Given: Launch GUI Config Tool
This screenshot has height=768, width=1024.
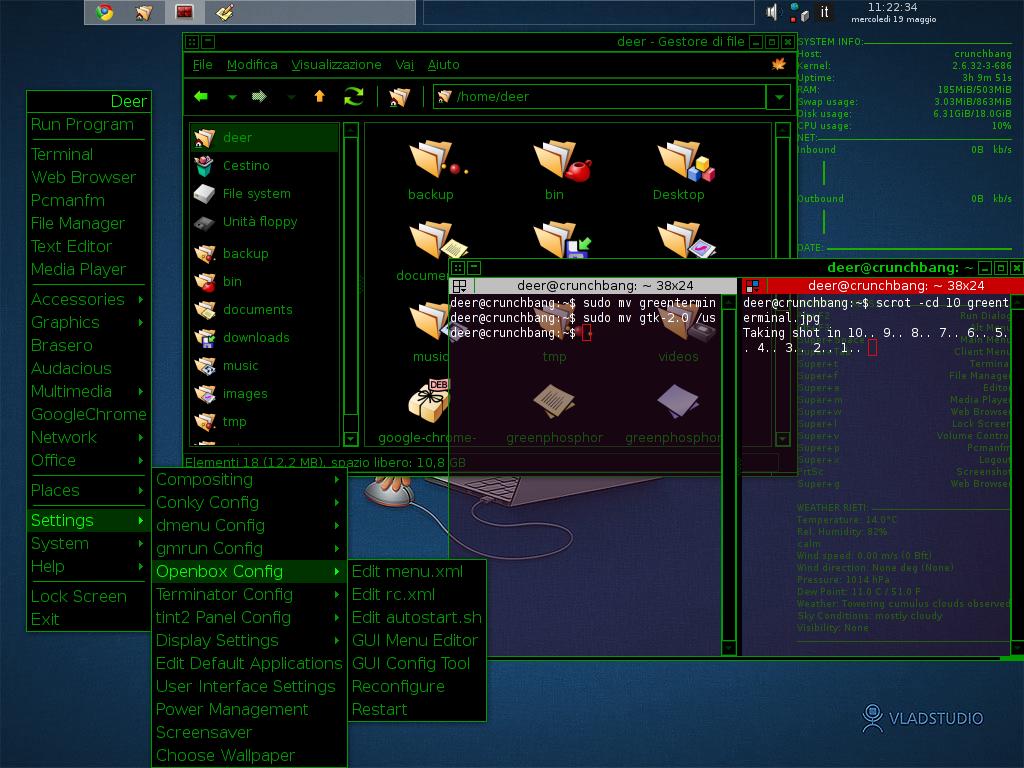Looking at the screenshot, I should click(x=417, y=664).
